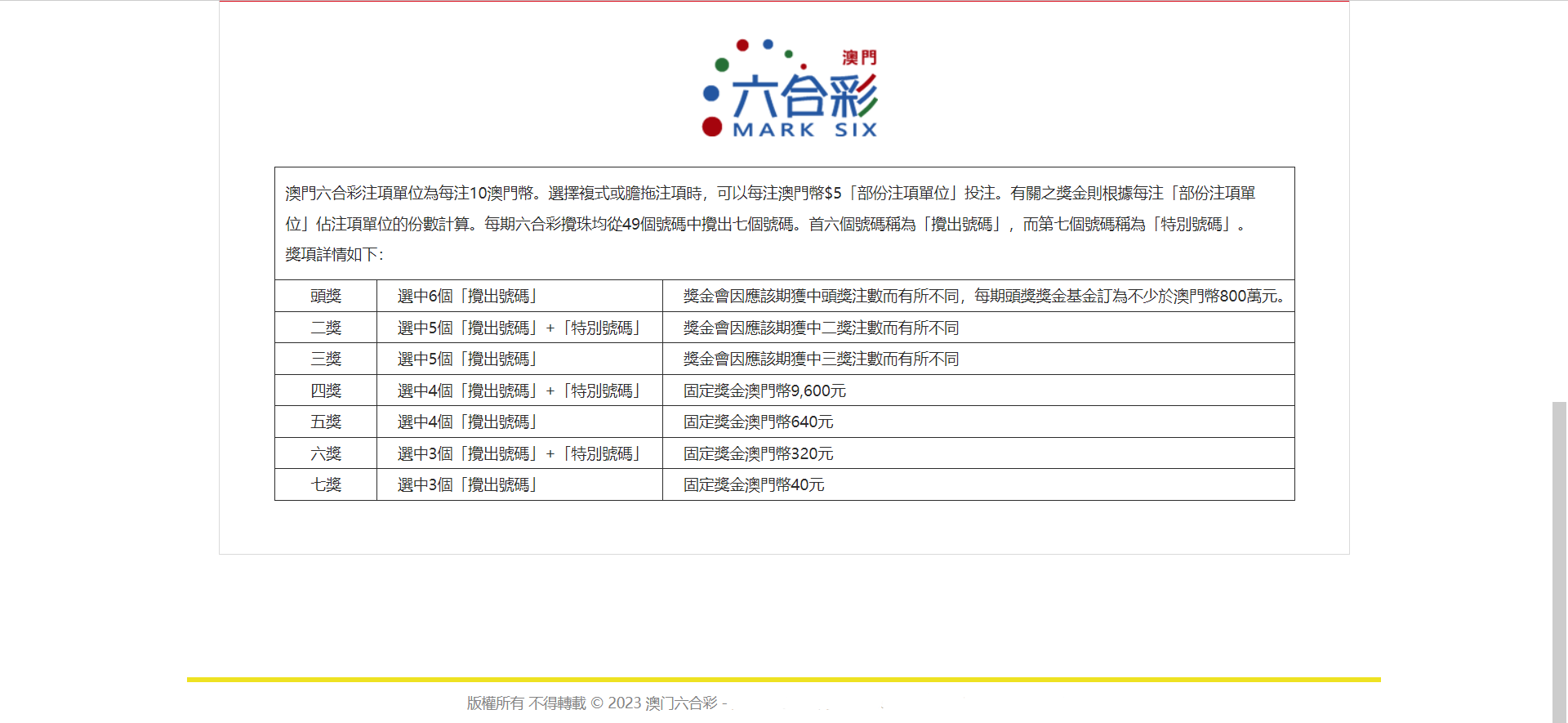Click the yellow footer divider line
This screenshot has width=1568, height=723.
tap(783, 679)
